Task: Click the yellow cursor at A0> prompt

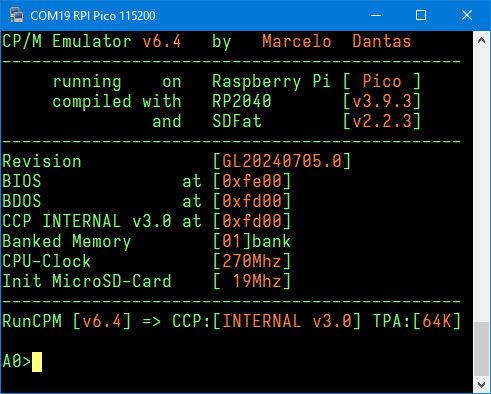Action: [37, 362]
